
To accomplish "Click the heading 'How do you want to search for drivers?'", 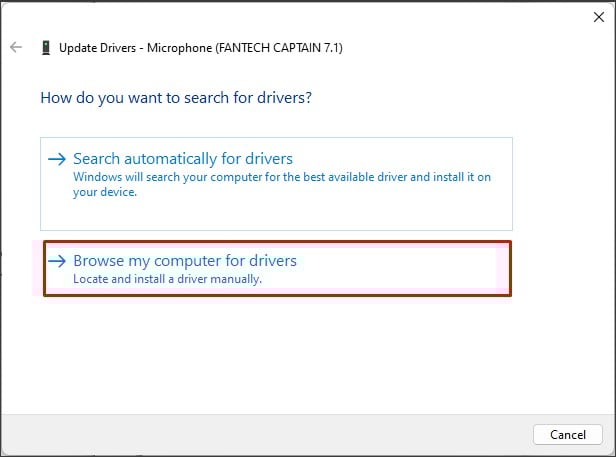I will 176,98.
